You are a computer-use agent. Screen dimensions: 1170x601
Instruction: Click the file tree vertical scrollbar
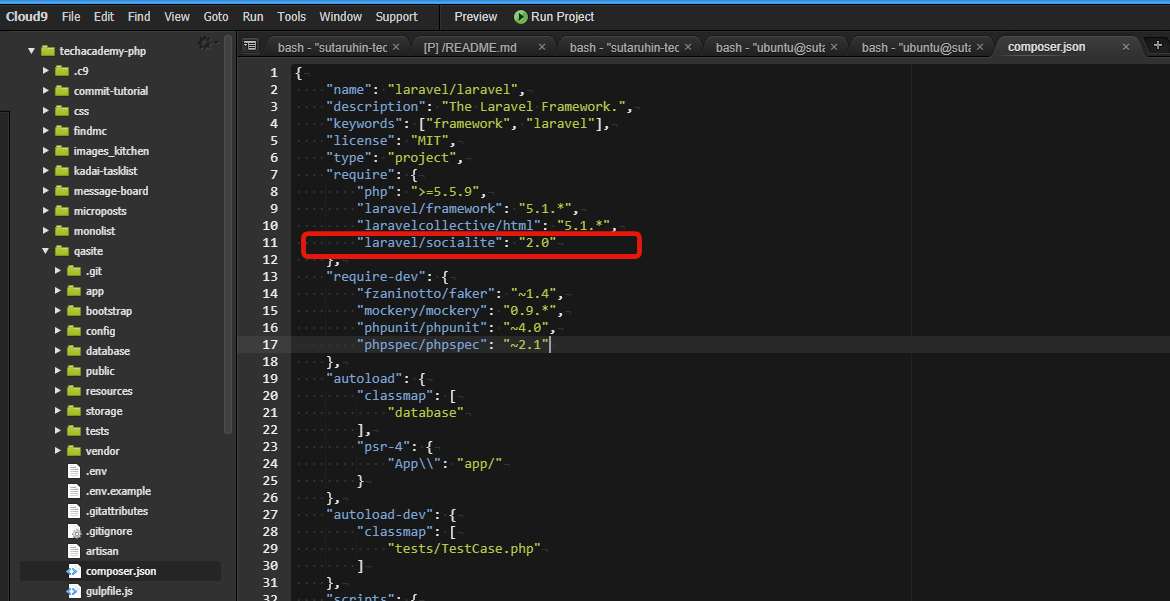pos(228,235)
